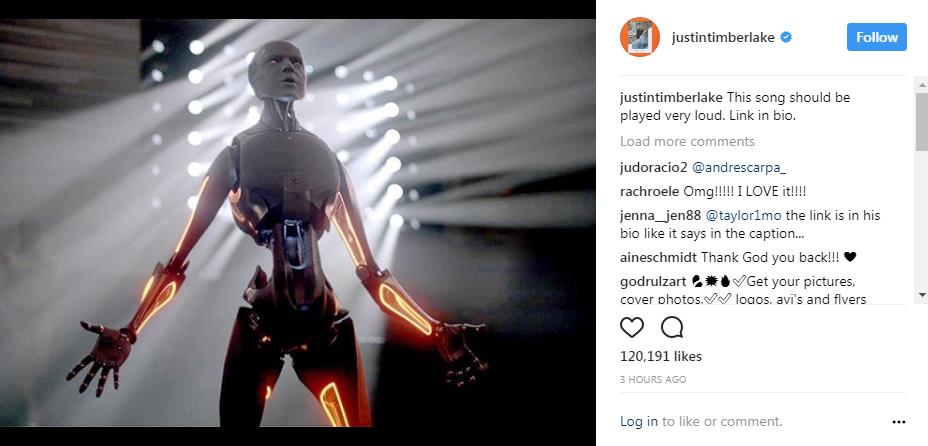Viewport: 928px width, 446px height.
Task: Like the post with the heart icon
Action: click(x=631, y=327)
